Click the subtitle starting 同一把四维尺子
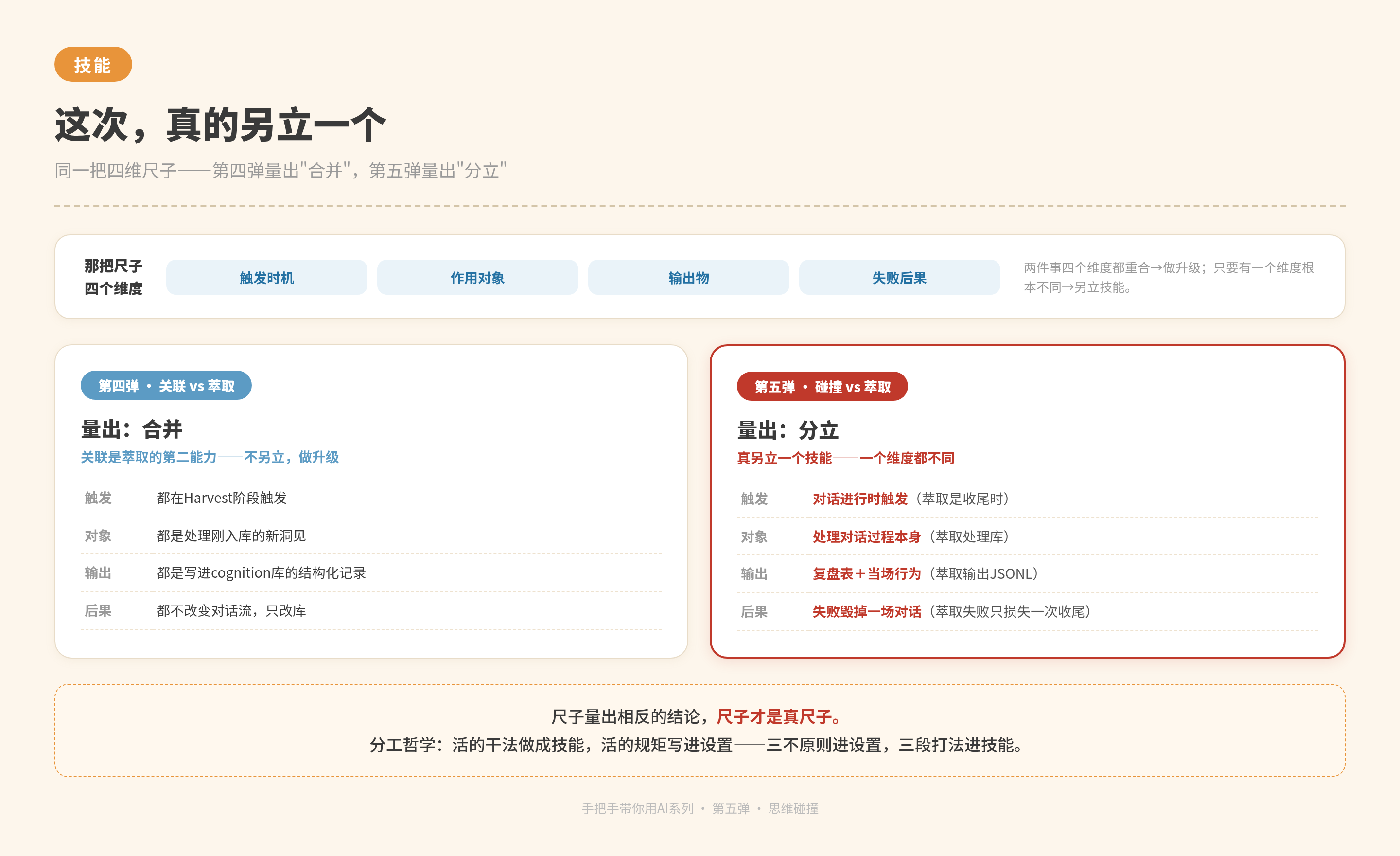The width and height of the screenshot is (1400, 856). click(x=280, y=171)
